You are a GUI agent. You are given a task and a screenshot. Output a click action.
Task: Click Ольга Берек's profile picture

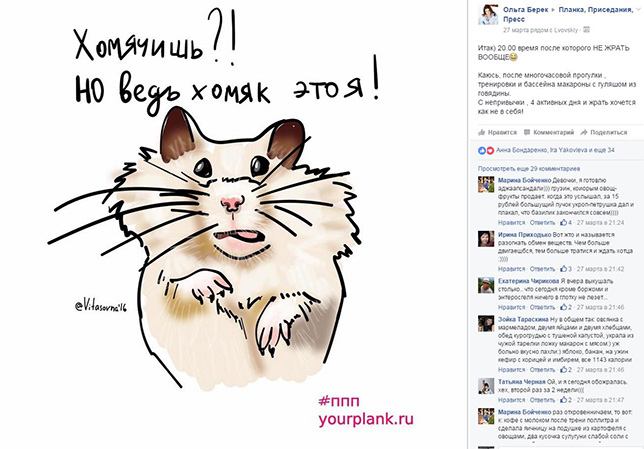coord(488,15)
